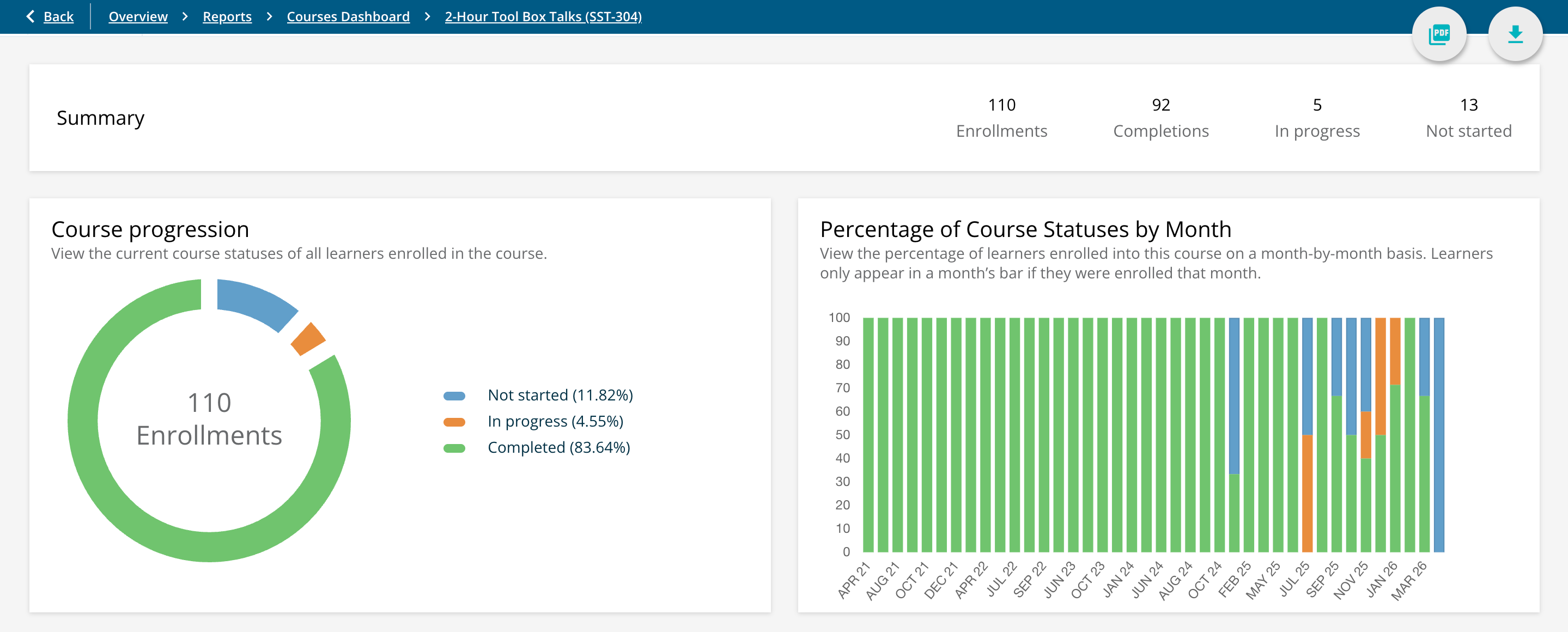Open 2-Hour Tool Box Talks breadcrumb link
The image size is (1568, 632).
(x=542, y=16)
